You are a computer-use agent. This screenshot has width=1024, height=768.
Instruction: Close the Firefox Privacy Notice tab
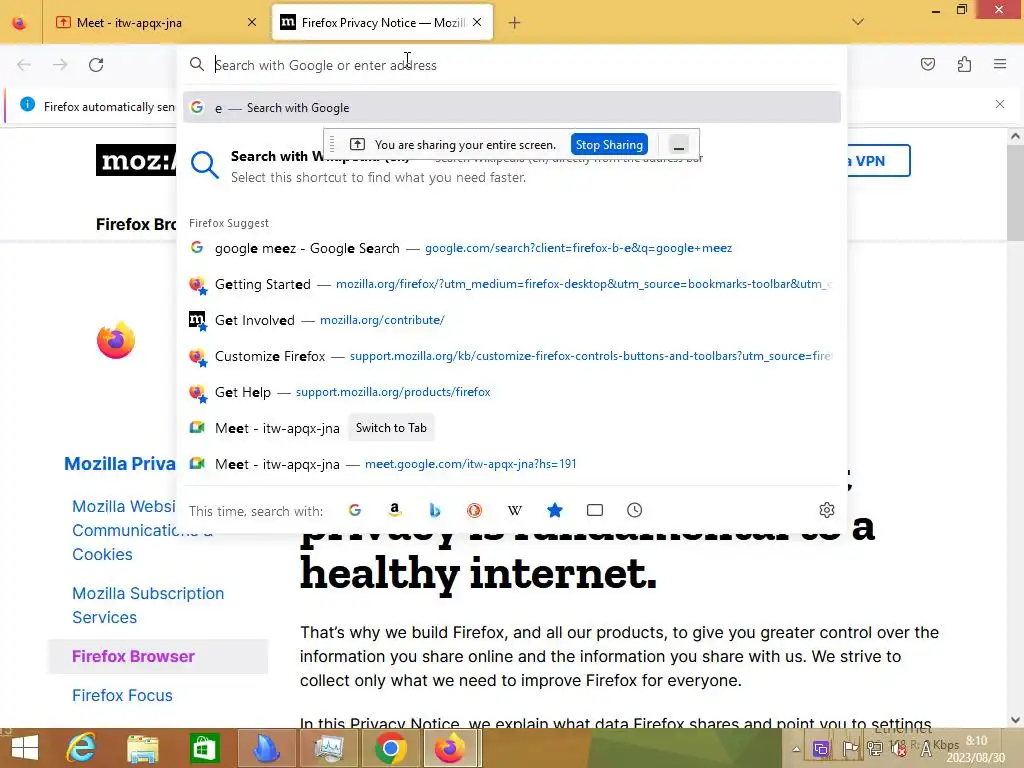[477, 23]
